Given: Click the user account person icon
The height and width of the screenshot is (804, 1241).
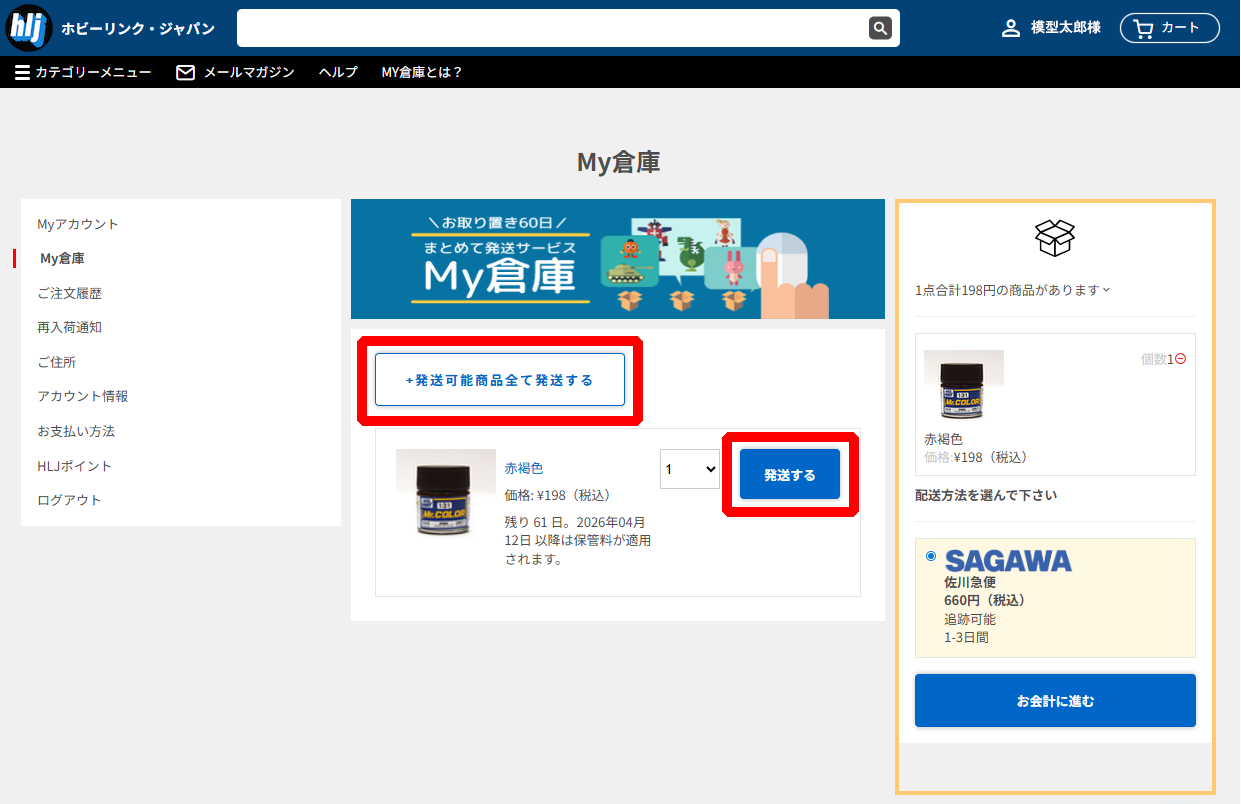Looking at the screenshot, I should pyautogui.click(x=1009, y=28).
